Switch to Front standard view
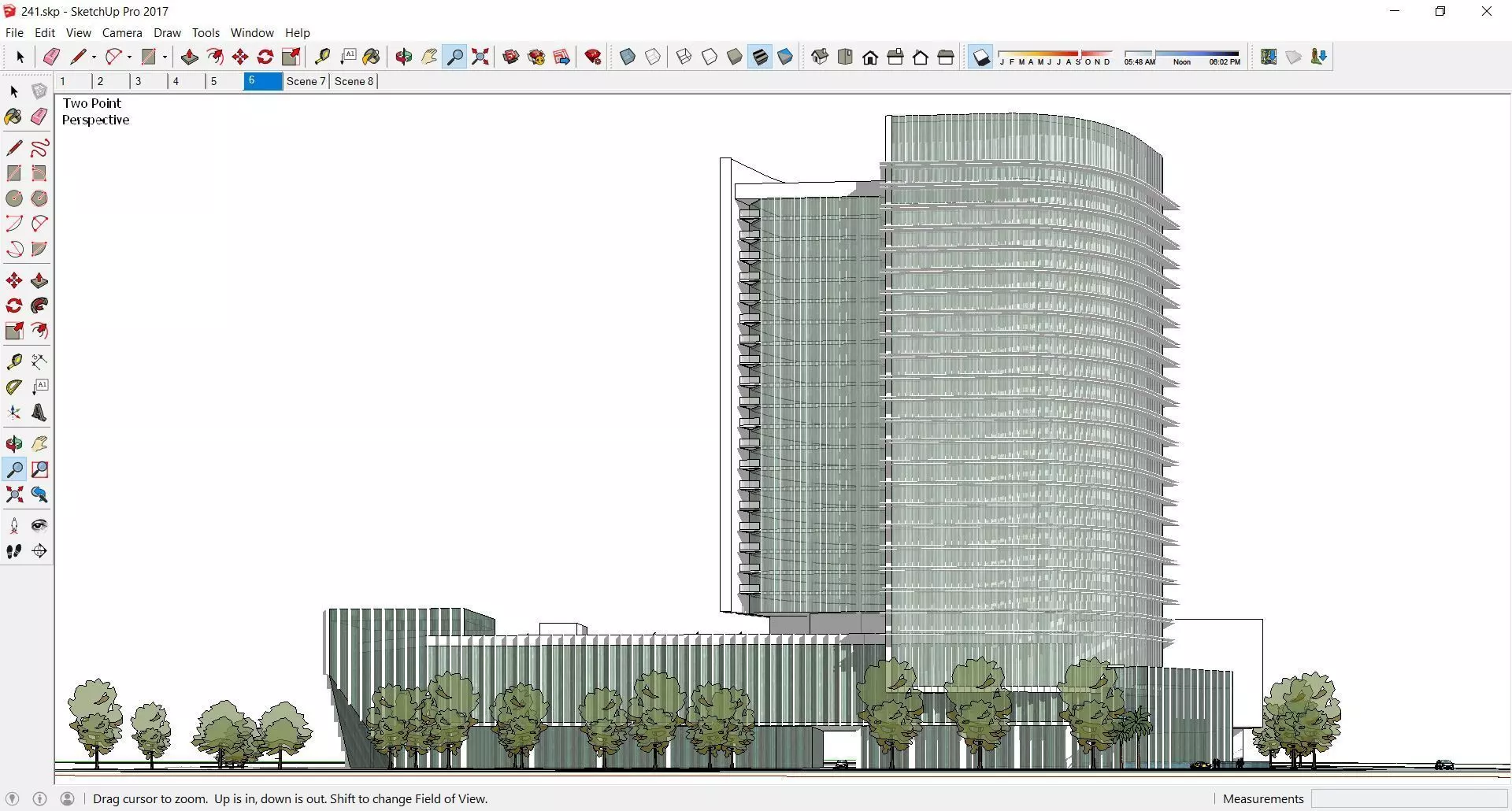Viewport: 1512px width, 811px height. click(870, 57)
